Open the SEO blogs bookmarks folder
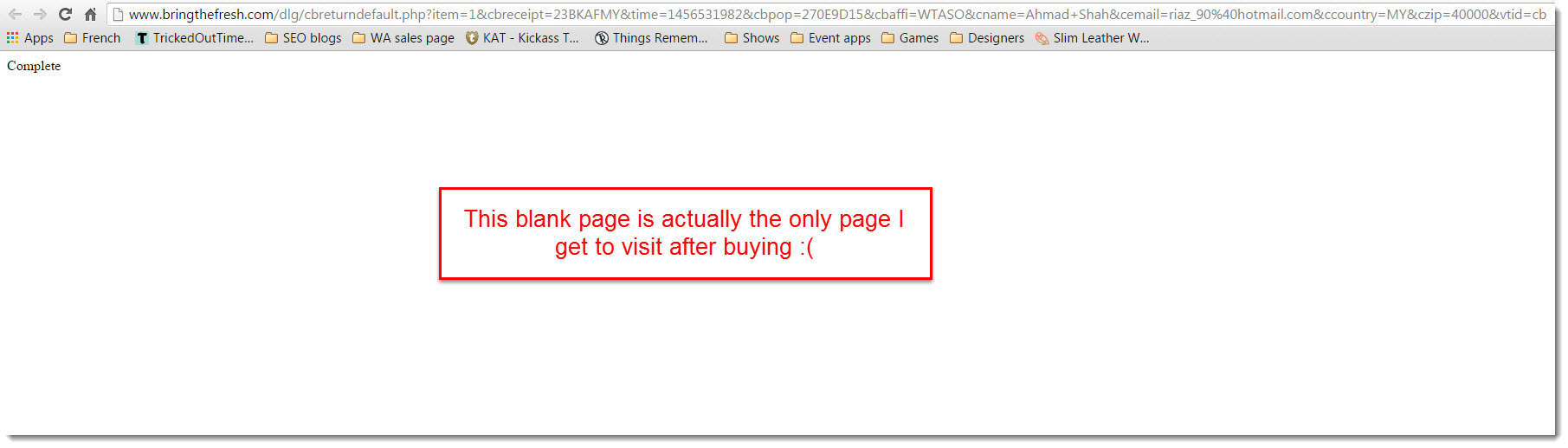The width and height of the screenshot is (1568, 448). [x=303, y=38]
